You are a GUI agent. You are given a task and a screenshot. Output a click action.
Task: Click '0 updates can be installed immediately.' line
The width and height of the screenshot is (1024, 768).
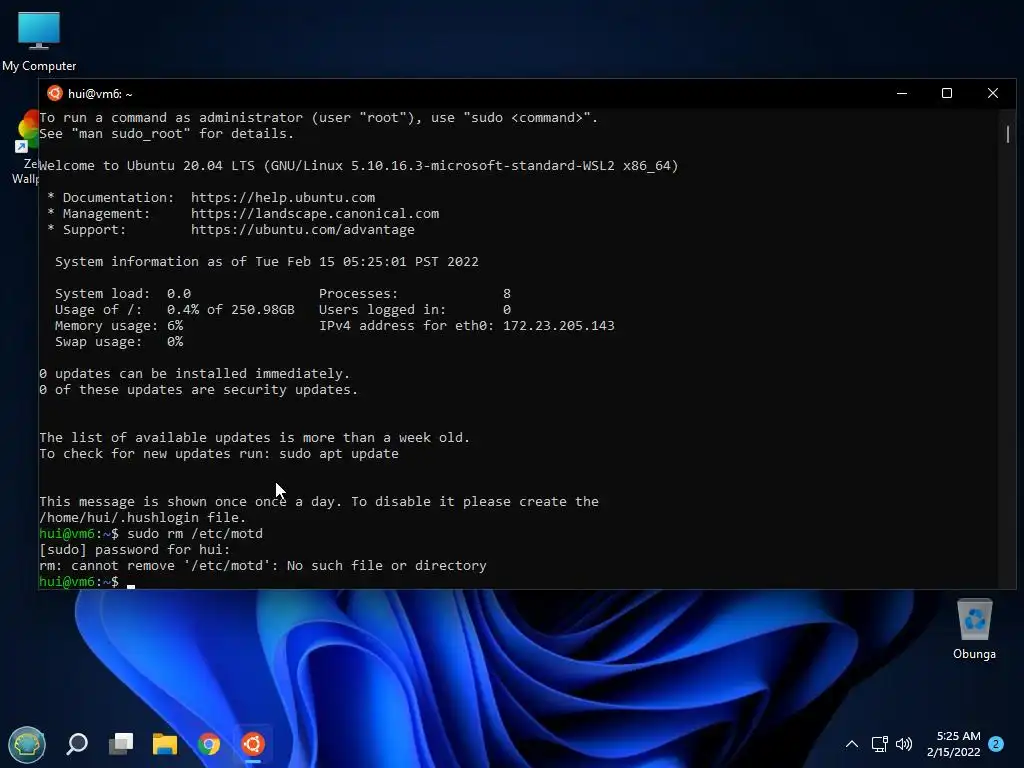[x=194, y=374]
